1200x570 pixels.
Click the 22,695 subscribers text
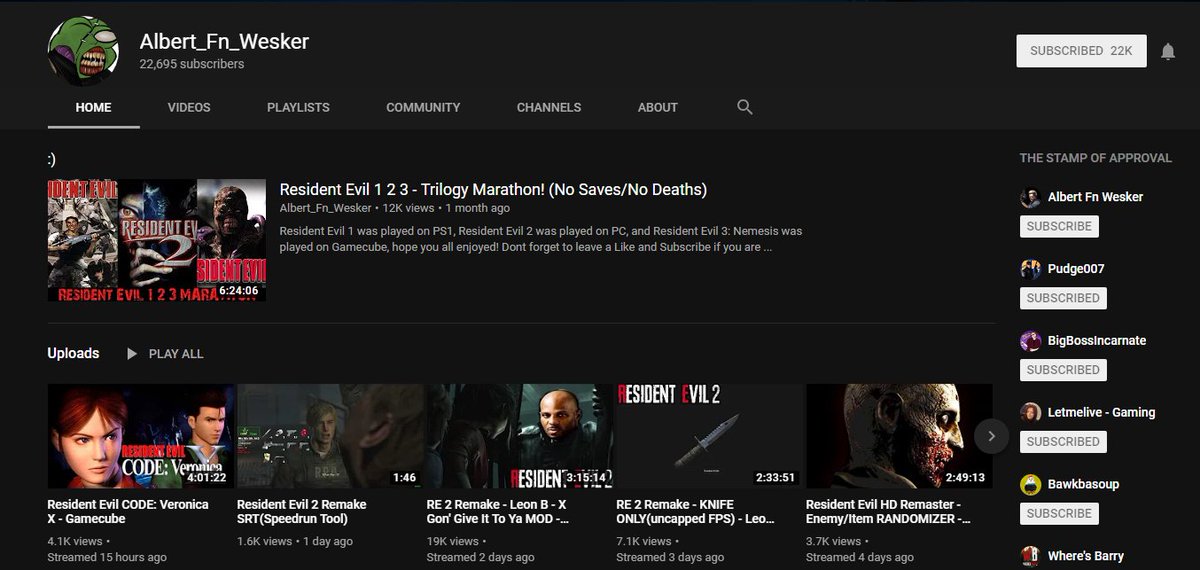[x=192, y=64]
